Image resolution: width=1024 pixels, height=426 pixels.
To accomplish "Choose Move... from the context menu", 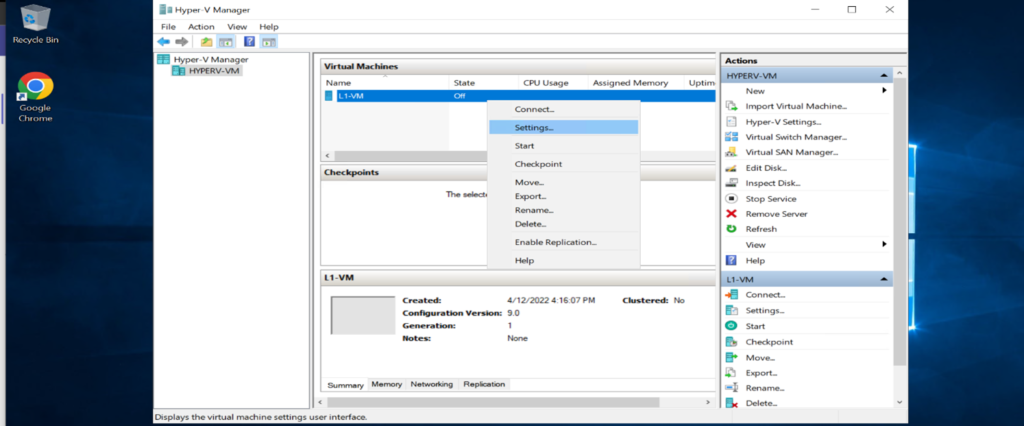I will (x=564, y=182).
